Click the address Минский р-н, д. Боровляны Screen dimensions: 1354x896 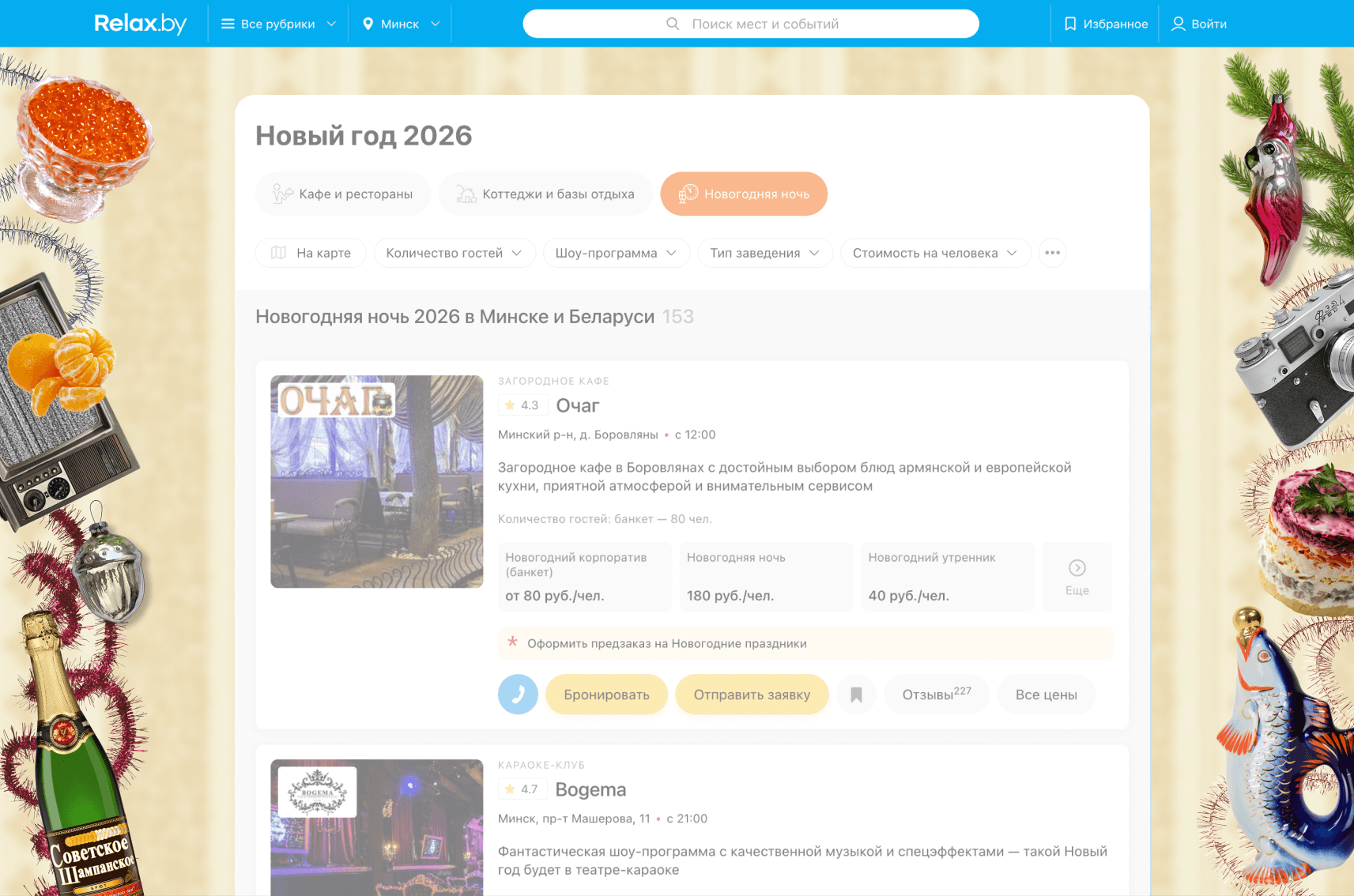tap(578, 435)
